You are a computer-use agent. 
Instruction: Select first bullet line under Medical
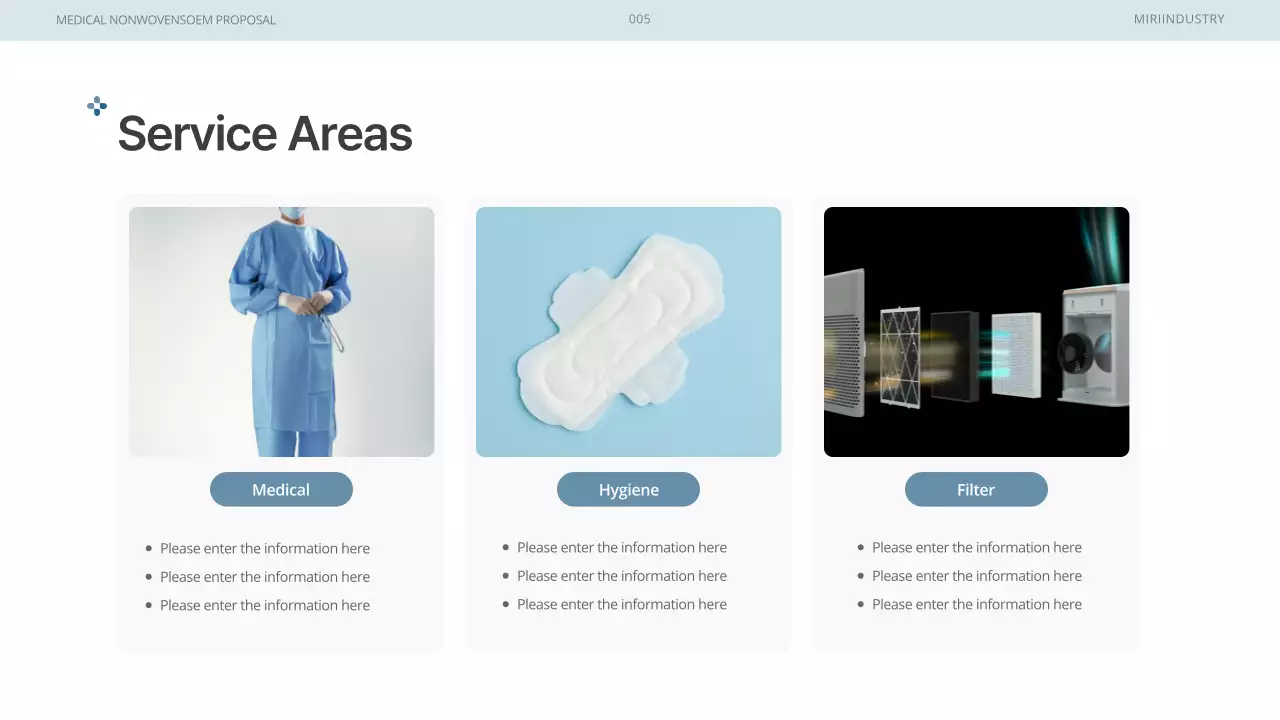point(265,549)
